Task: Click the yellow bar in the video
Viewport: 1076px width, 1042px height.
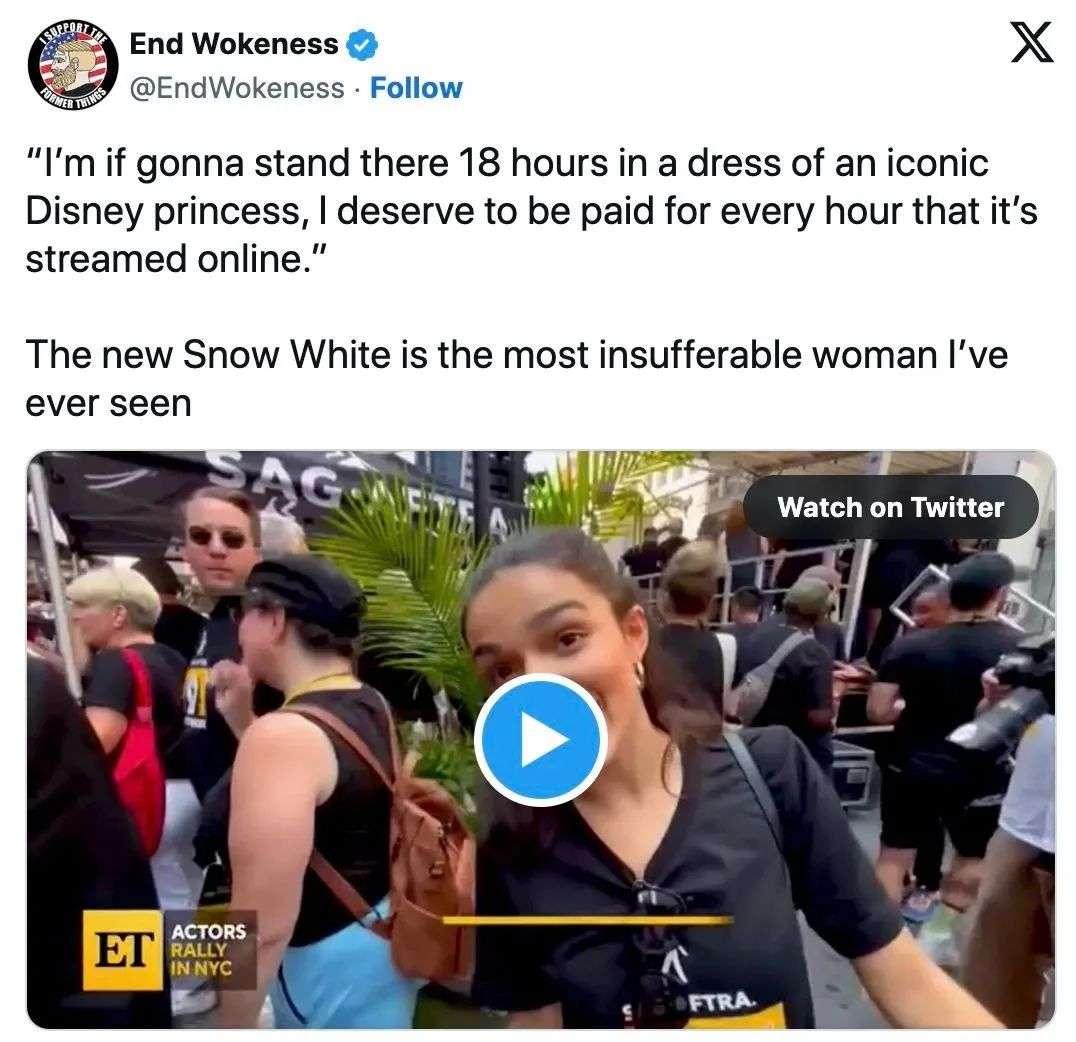Action: 587,920
